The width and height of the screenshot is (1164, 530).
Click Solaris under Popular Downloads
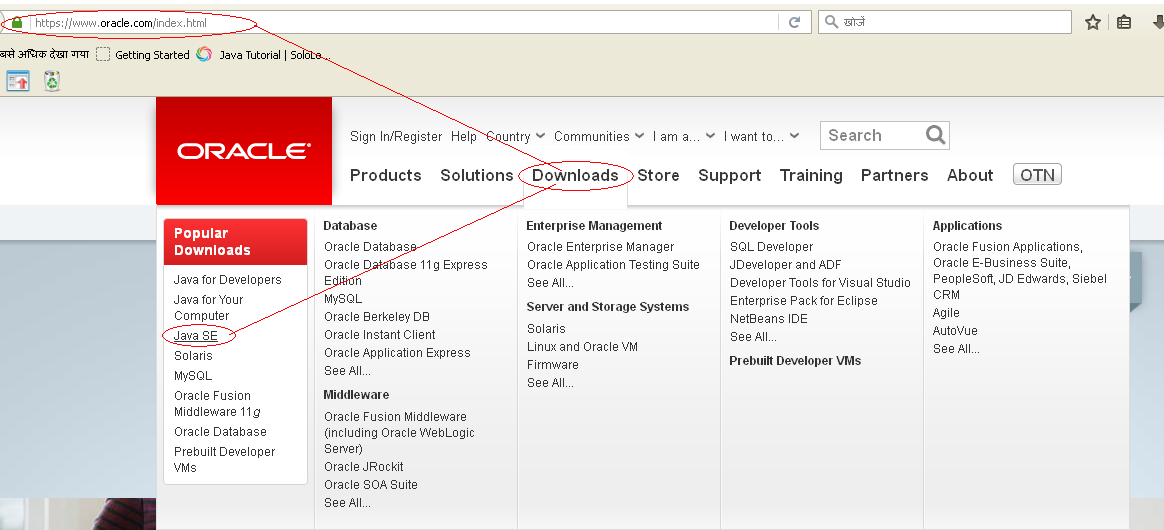193,356
